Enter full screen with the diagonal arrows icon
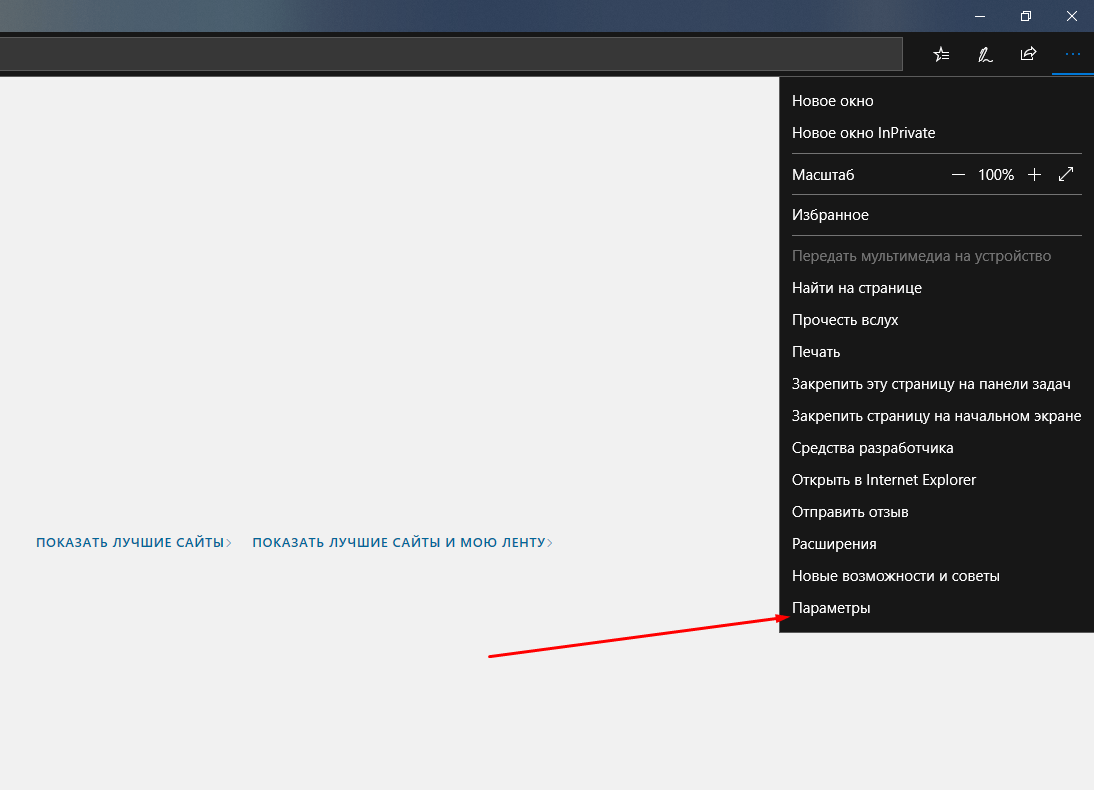The height and width of the screenshot is (790, 1094). point(1065,174)
